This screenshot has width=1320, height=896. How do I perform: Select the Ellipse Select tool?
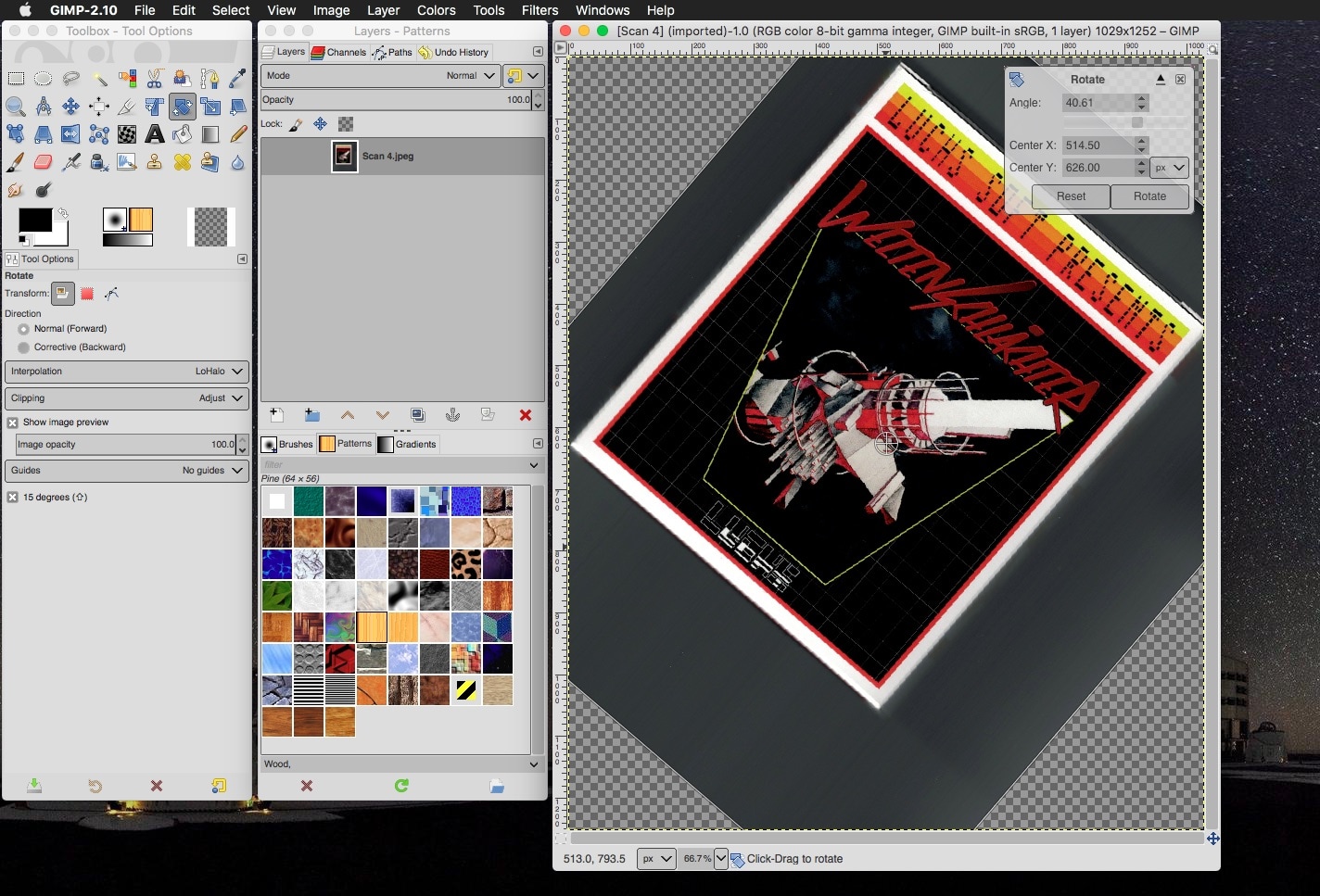coord(43,79)
